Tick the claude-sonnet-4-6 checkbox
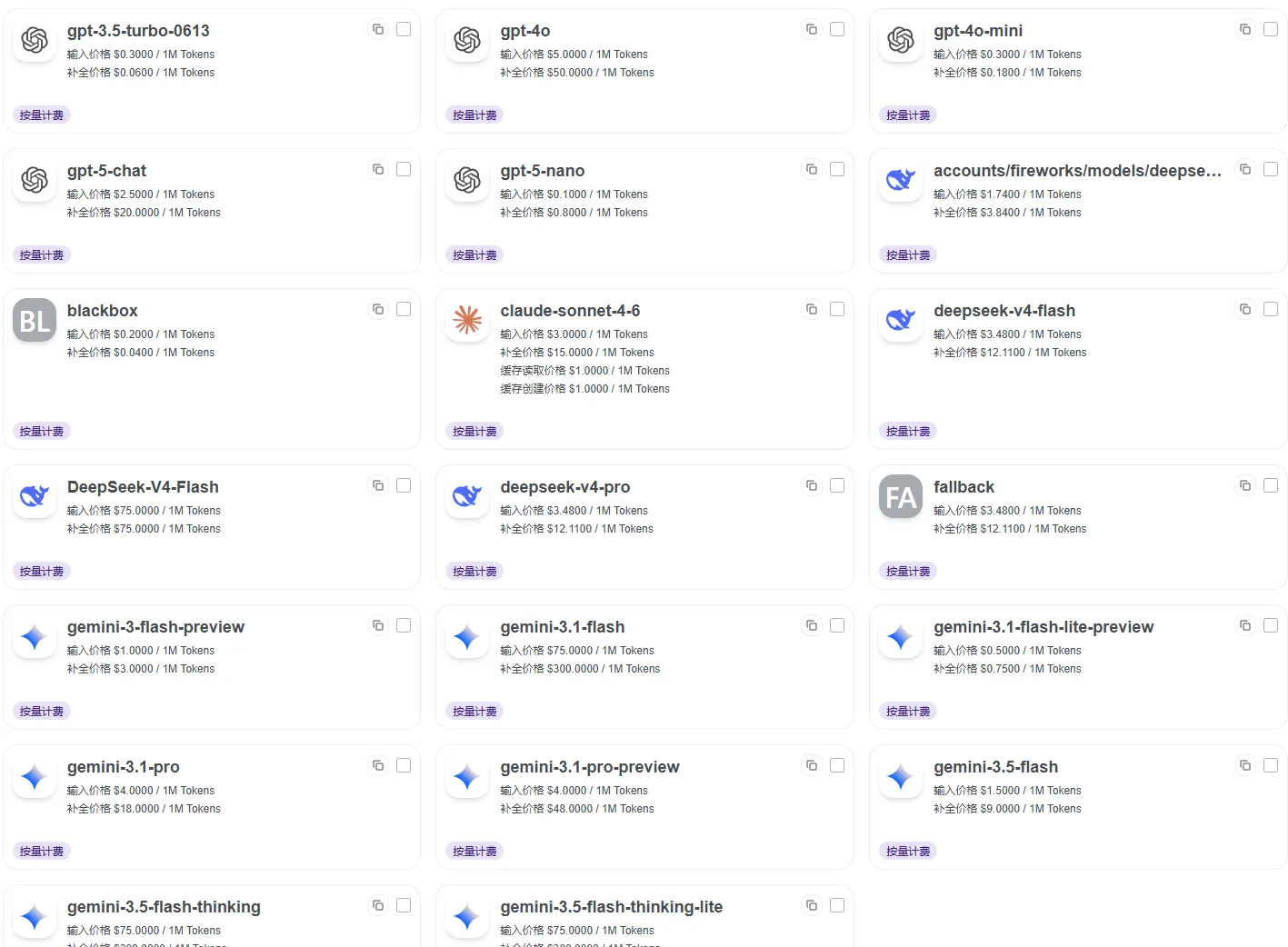Image resolution: width=1288 pixels, height=947 pixels. coord(837,309)
